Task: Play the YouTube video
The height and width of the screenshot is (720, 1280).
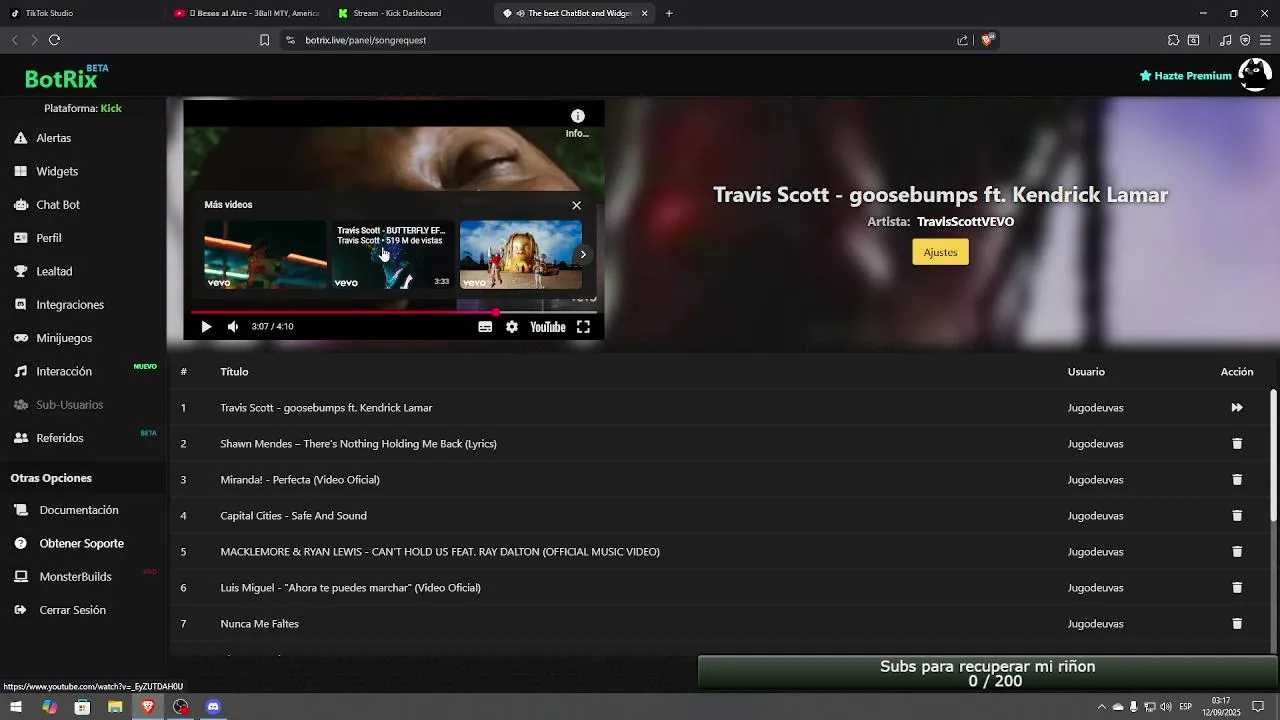Action: point(206,327)
